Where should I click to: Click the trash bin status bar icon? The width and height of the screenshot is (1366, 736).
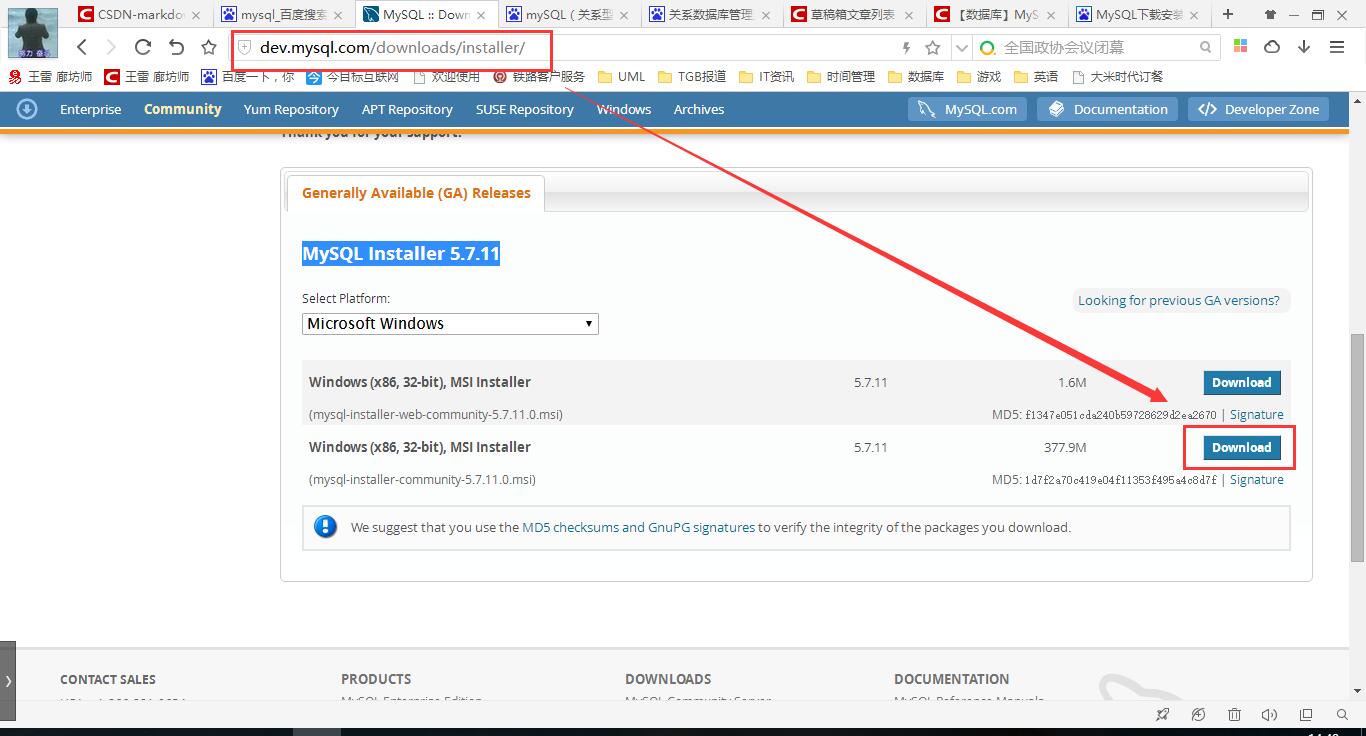pos(1234,715)
